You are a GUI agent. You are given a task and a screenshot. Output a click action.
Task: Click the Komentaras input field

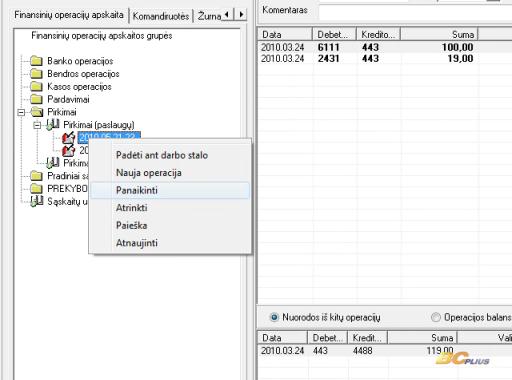click(415, 11)
